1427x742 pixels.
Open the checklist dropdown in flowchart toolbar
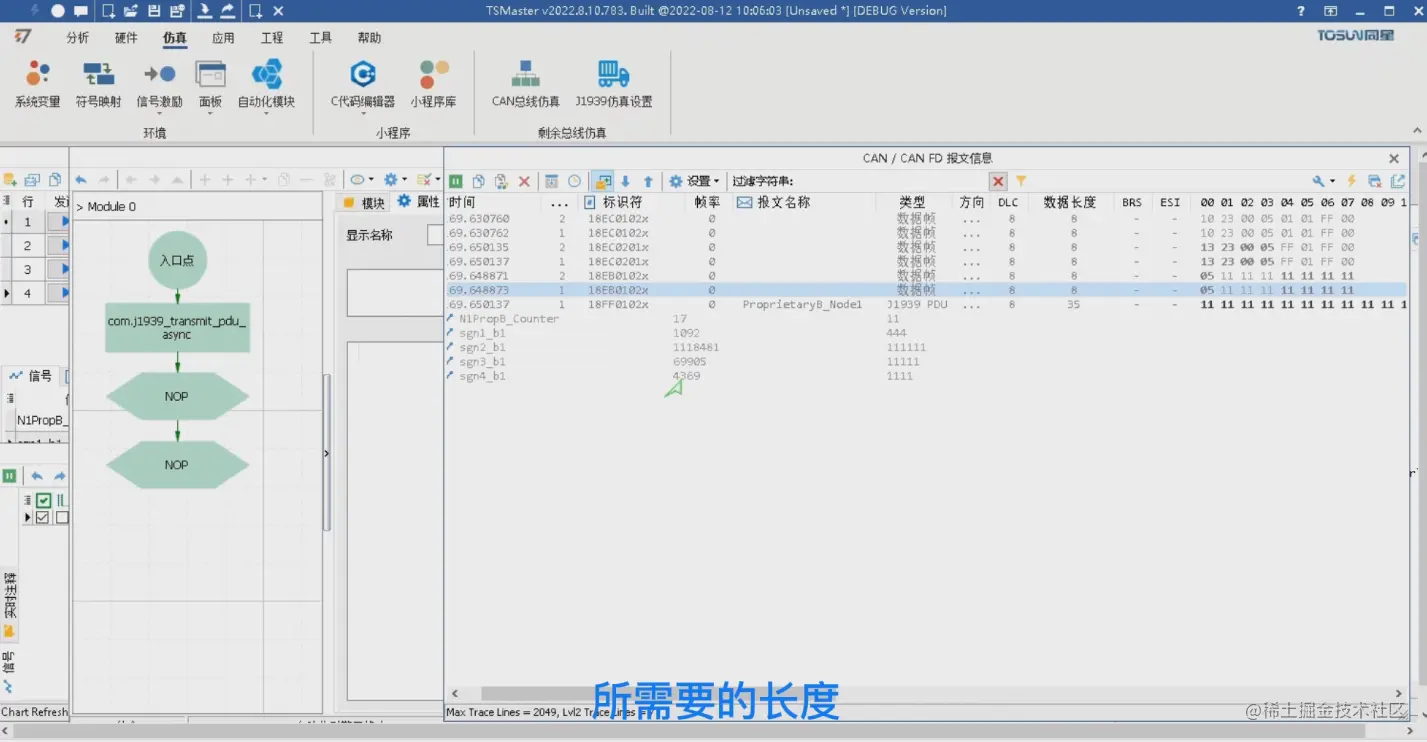[428, 180]
